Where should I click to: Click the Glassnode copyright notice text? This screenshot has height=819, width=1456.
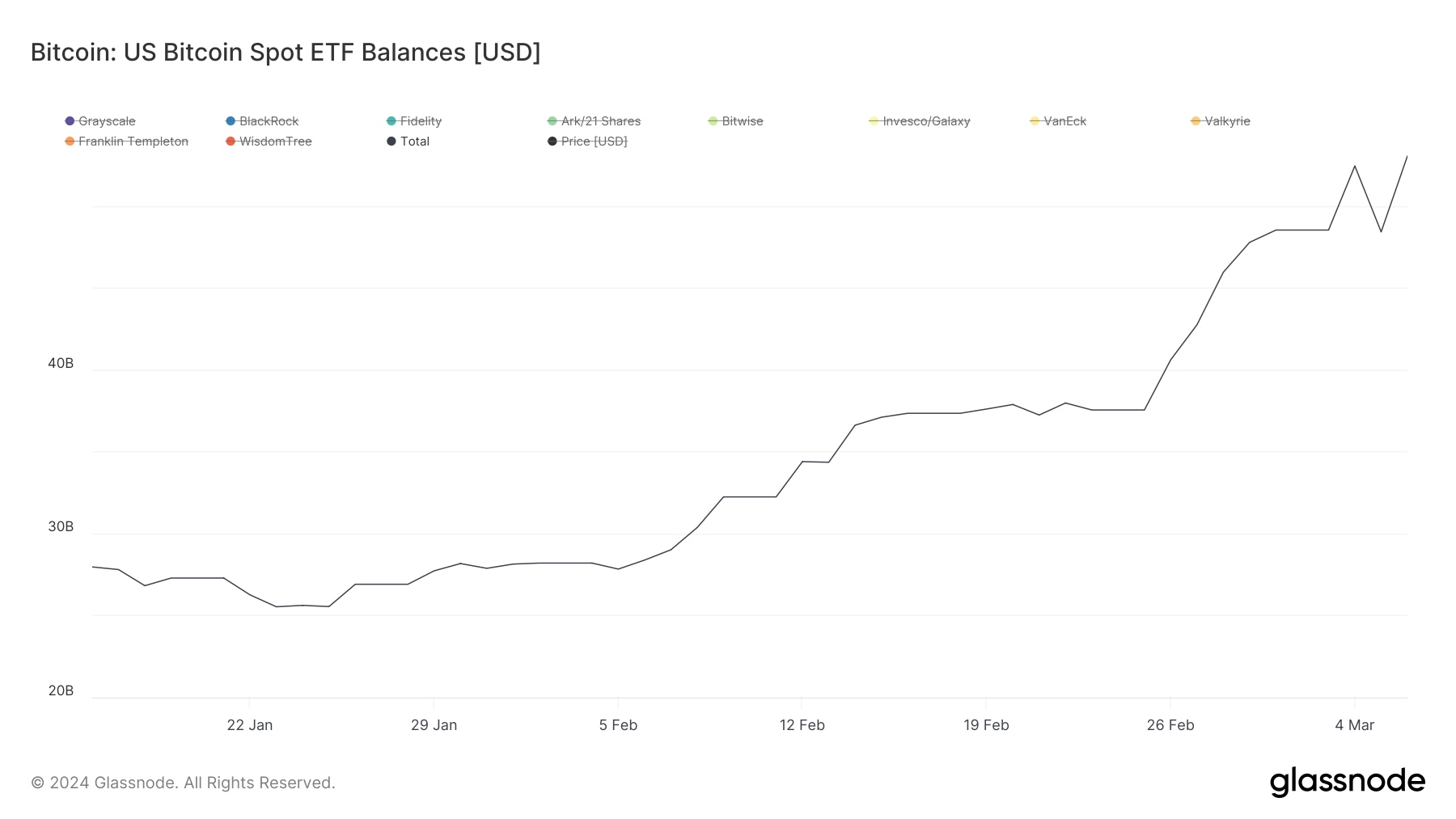point(183,783)
